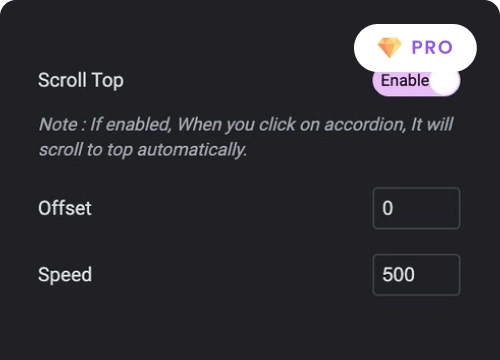
Task: Click the Offset label
Action: tap(65, 208)
